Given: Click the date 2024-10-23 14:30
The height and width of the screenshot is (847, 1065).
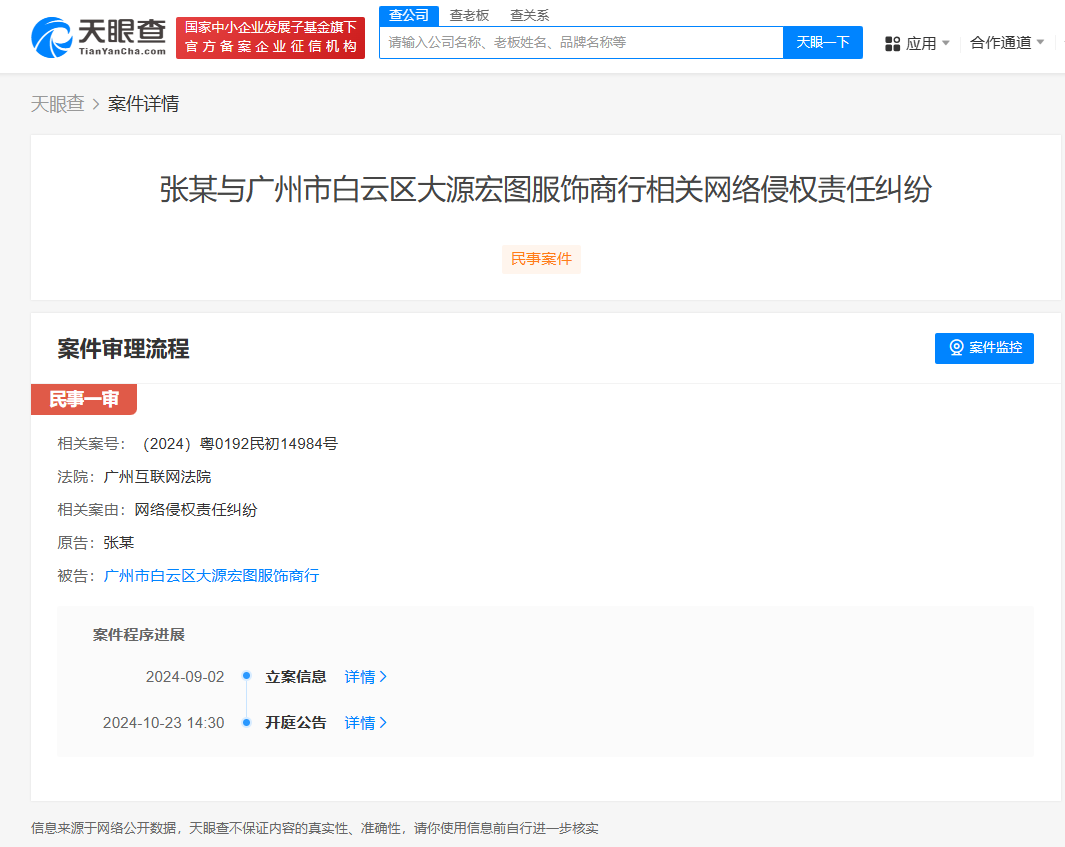Looking at the screenshot, I should tap(164, 723).
